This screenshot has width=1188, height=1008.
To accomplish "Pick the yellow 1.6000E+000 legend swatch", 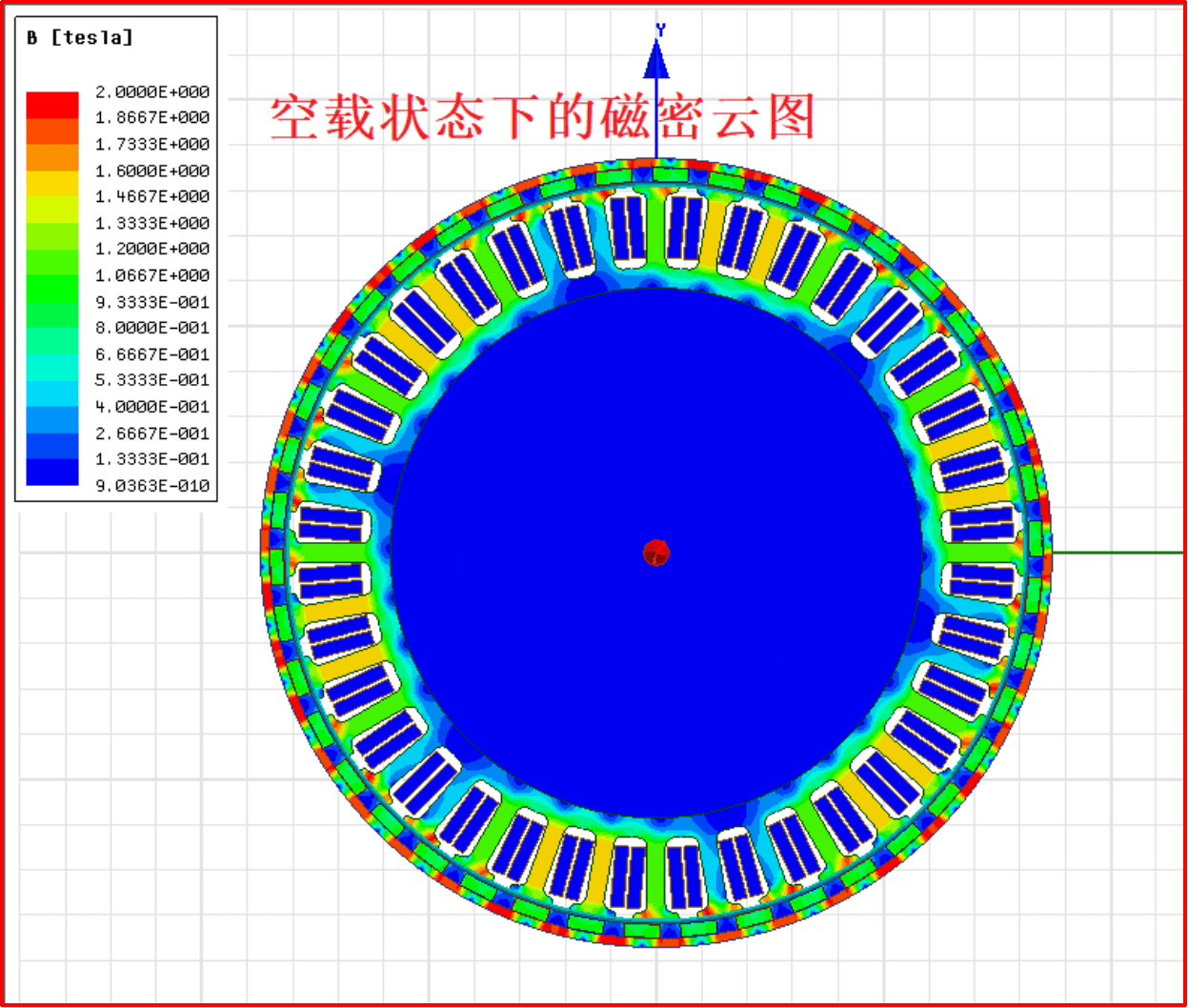I will click(52, 183).
